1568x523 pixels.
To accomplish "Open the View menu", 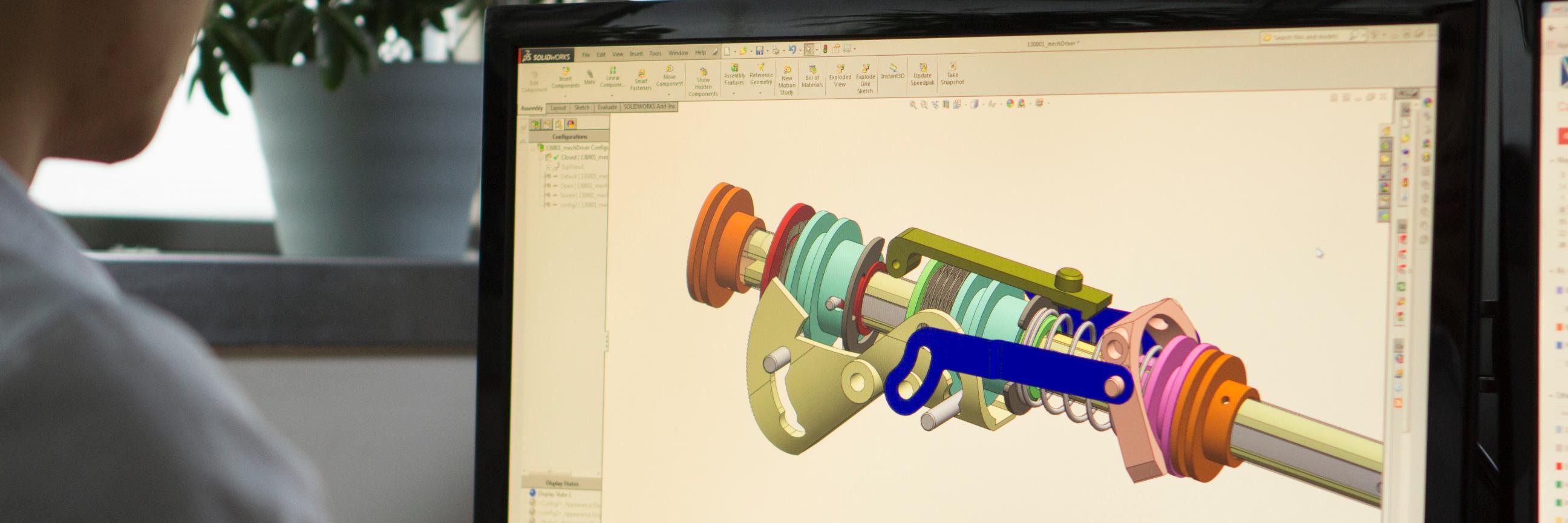I will point(617,54).
